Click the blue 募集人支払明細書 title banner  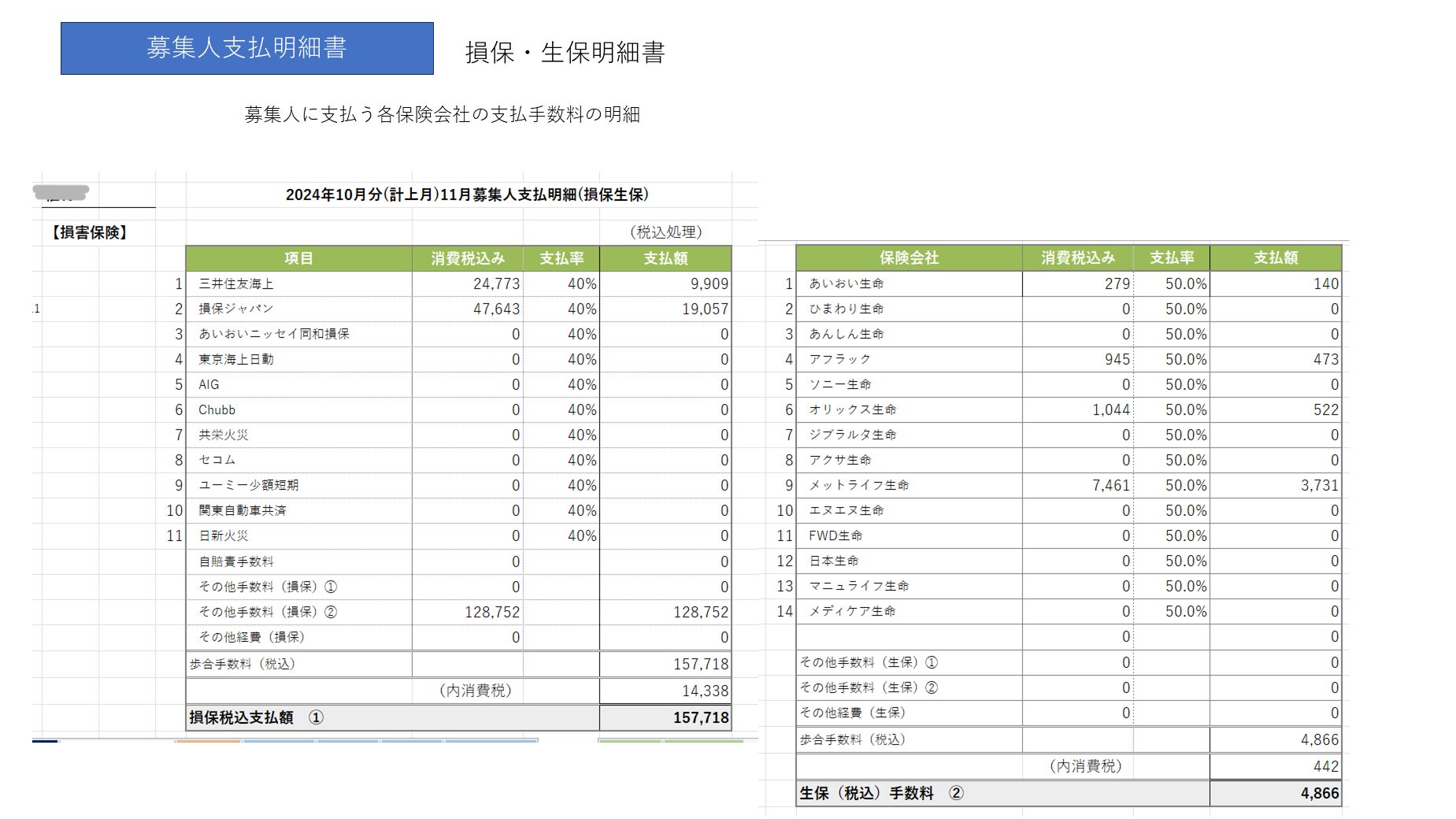pyautogui.click(x=246, y=48)
